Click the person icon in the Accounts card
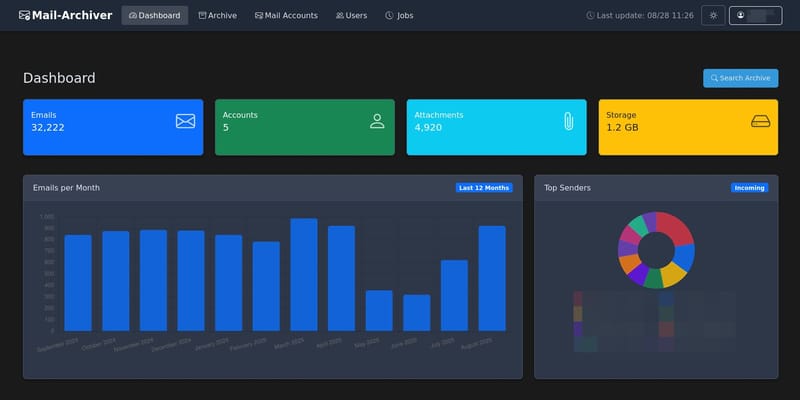Viewport: 800px width, 400px height. (377, 121)
